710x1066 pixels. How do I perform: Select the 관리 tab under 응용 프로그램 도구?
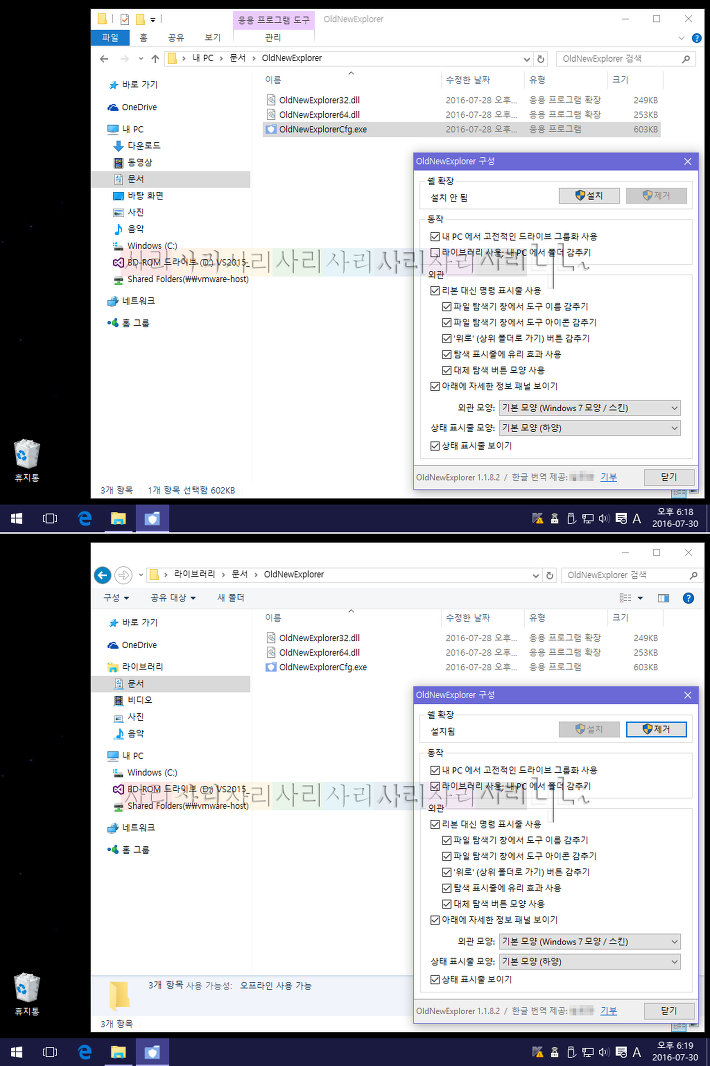point(273,37)
